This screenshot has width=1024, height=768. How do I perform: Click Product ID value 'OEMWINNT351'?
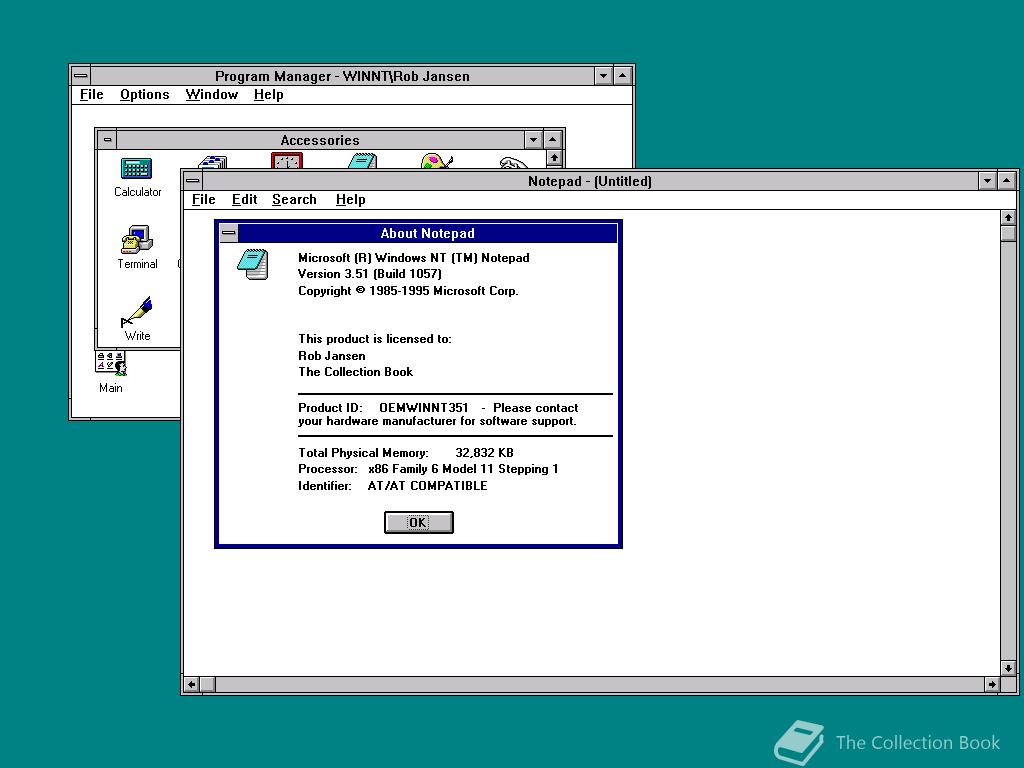[x=424, y=408]
